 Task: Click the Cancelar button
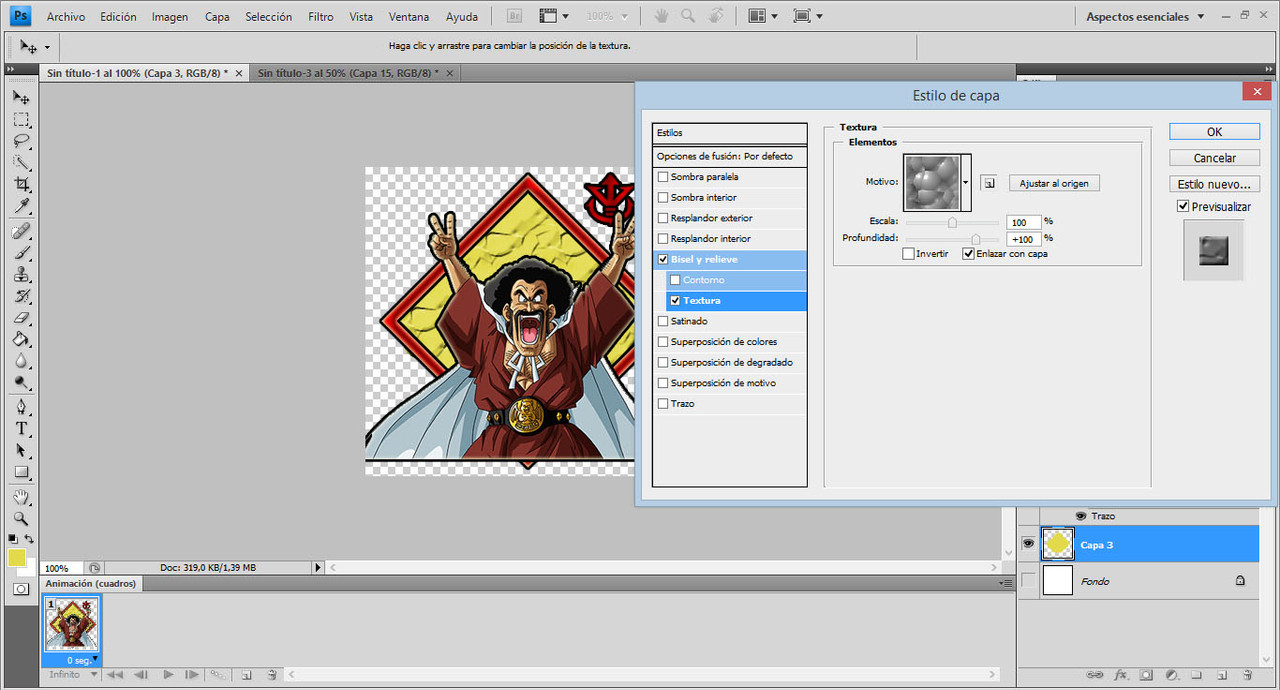pyautogui.click(x=1214, y=158)
